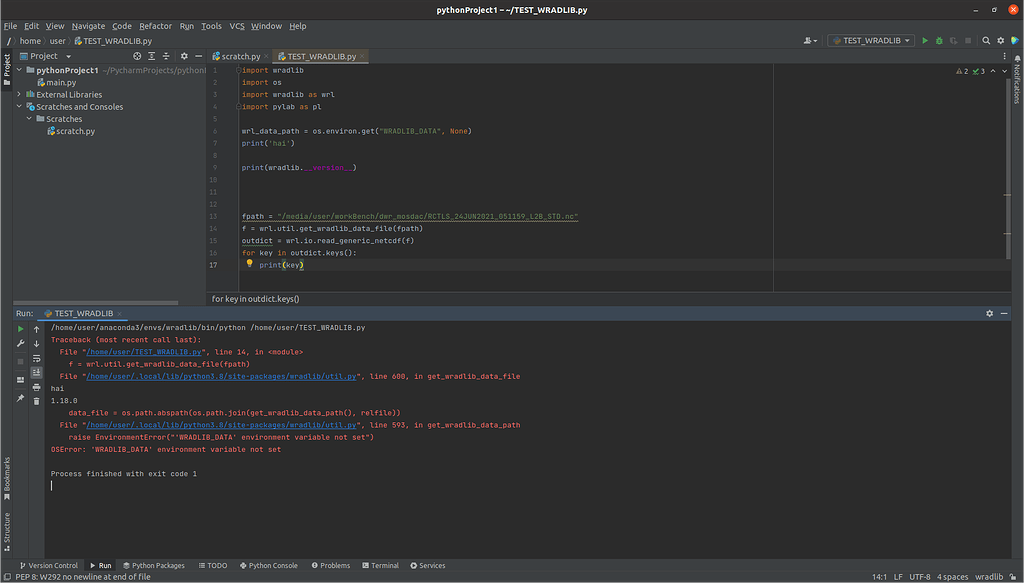Viewport: 1024px width, 583px height.
Task: Click the trash icon to clear run output
Action: [x=37, y=400]
